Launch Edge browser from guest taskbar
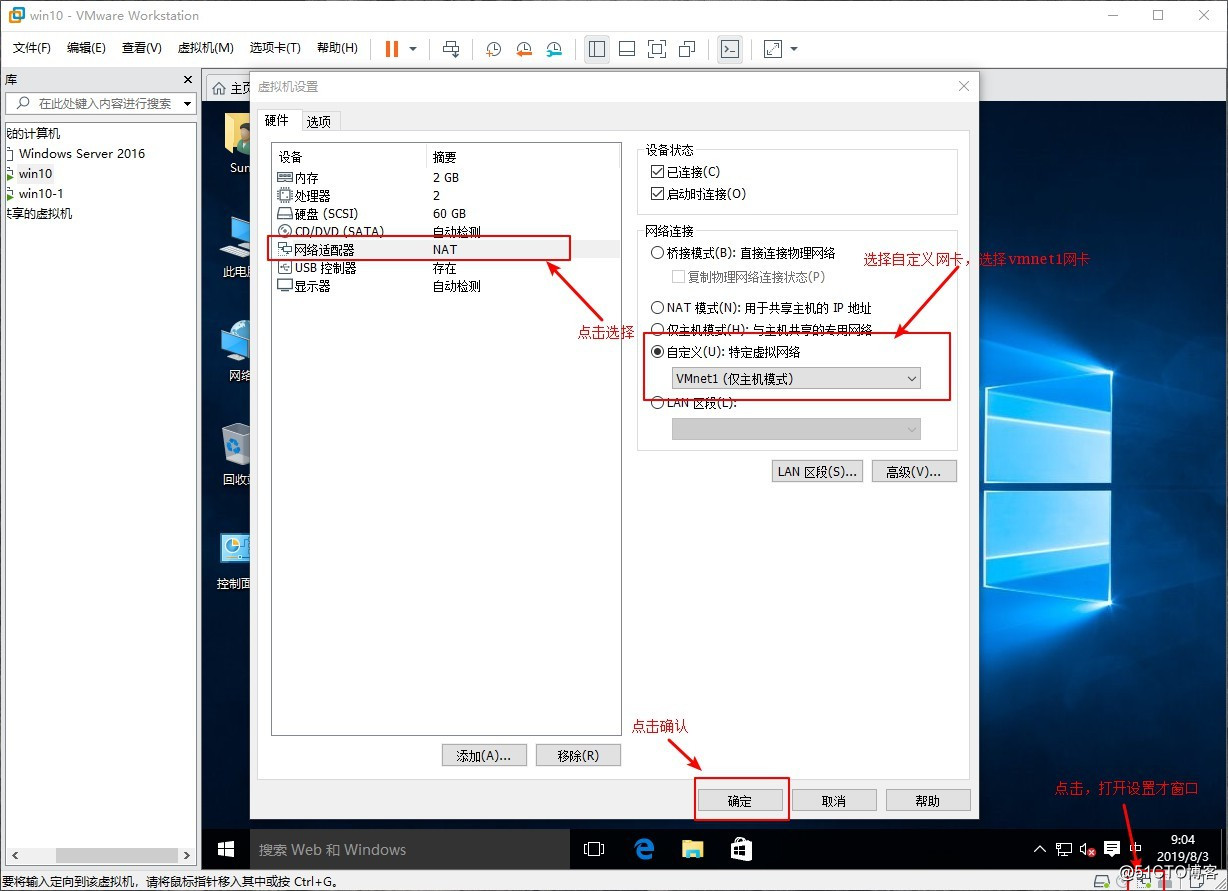The image size is (1228, 891). coord(645,849)
